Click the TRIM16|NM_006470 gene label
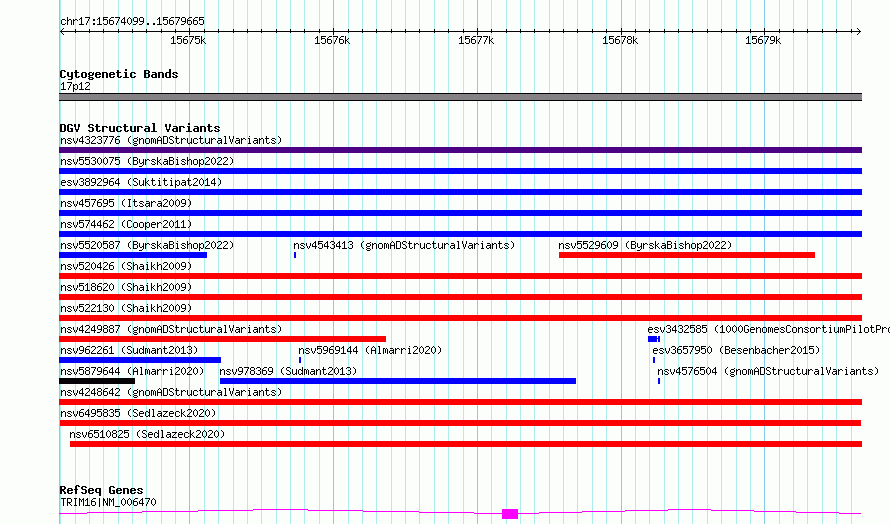This screenshot has width=890, height=524. click(108, 502)
